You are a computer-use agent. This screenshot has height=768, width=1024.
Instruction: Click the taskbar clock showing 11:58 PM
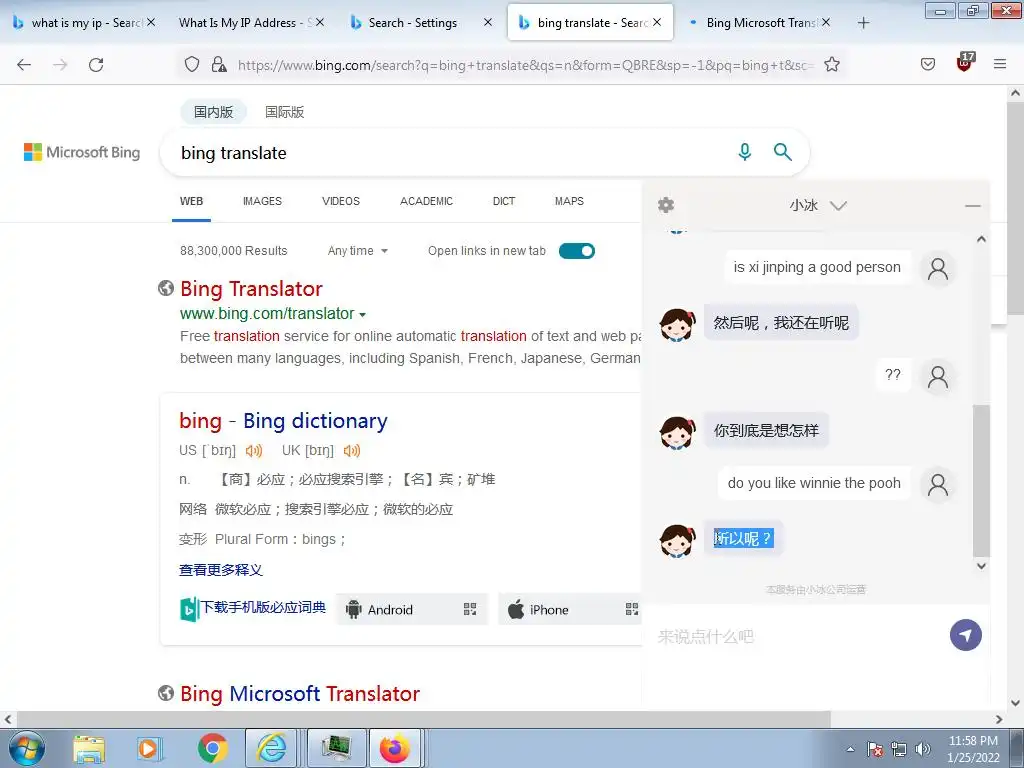[973, 749]
